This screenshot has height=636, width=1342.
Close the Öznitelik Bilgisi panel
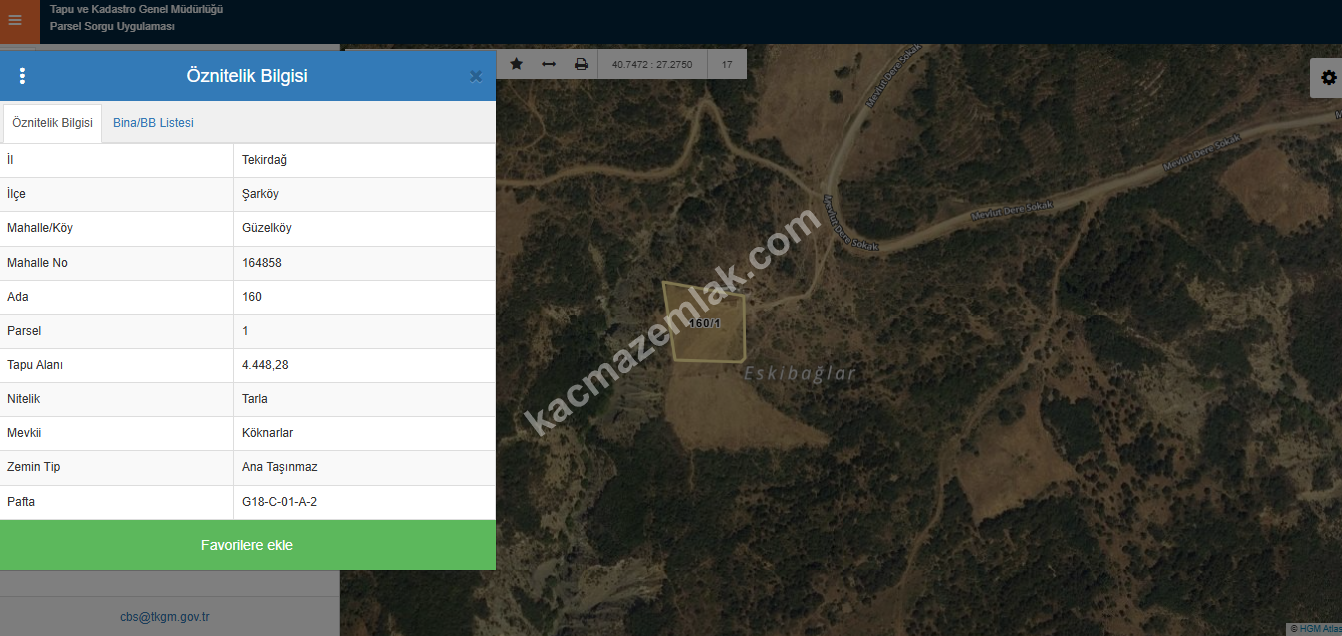click(x=476, y=76)
